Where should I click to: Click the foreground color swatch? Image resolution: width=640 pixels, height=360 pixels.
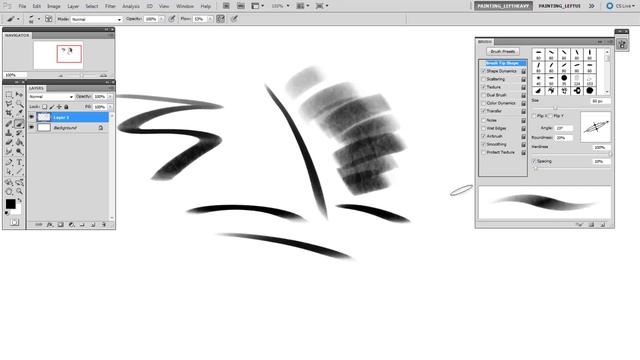click(10, 204)
